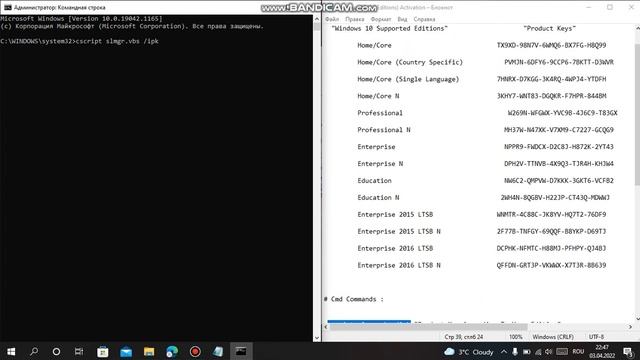640x360 pixels.
Task: Click the "Windows 10 Supported Editions" heading
Action: click(x=389, y=29)
